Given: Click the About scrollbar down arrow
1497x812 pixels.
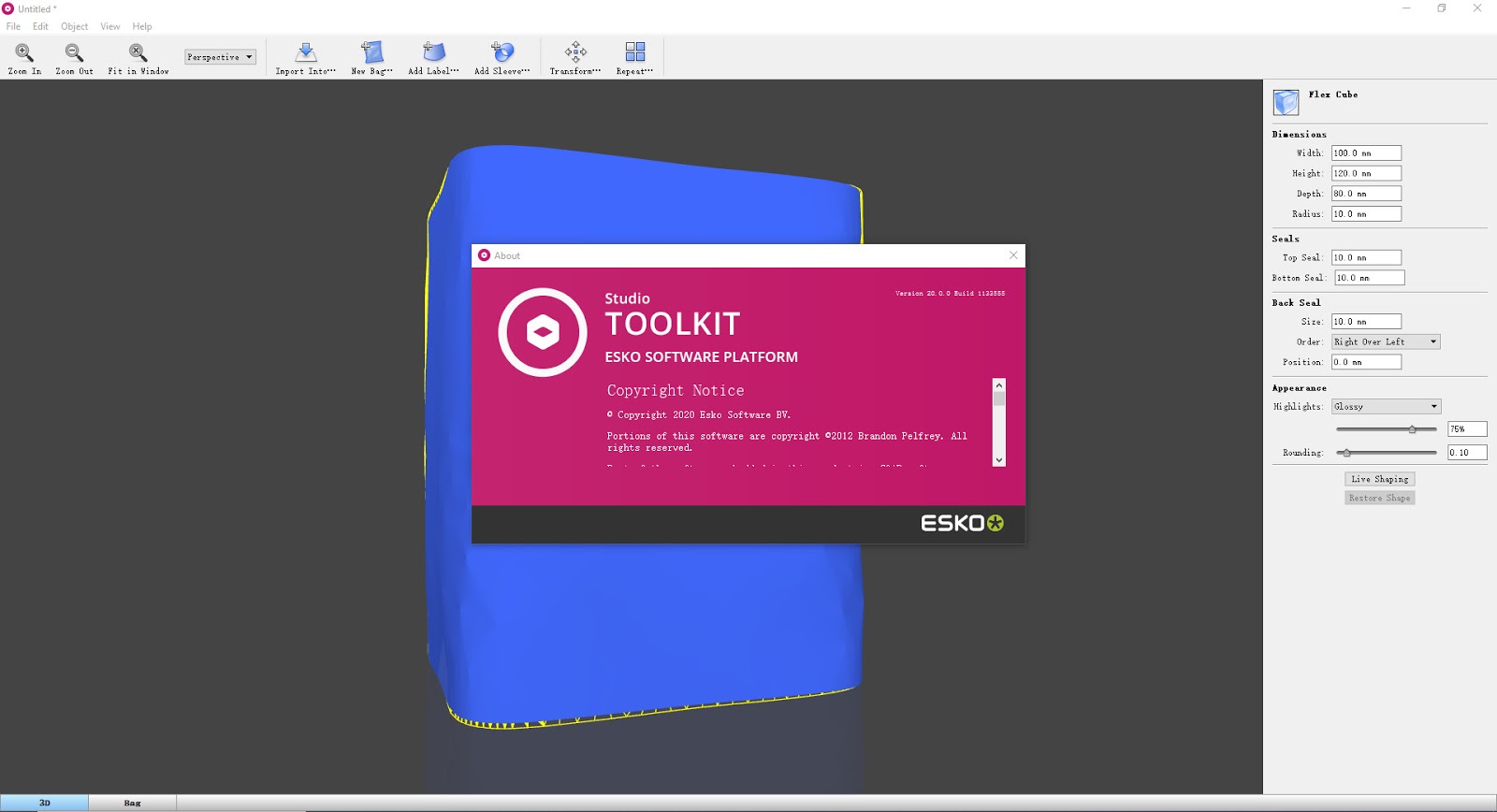Looking at the screenshot, I should [999, 460].
